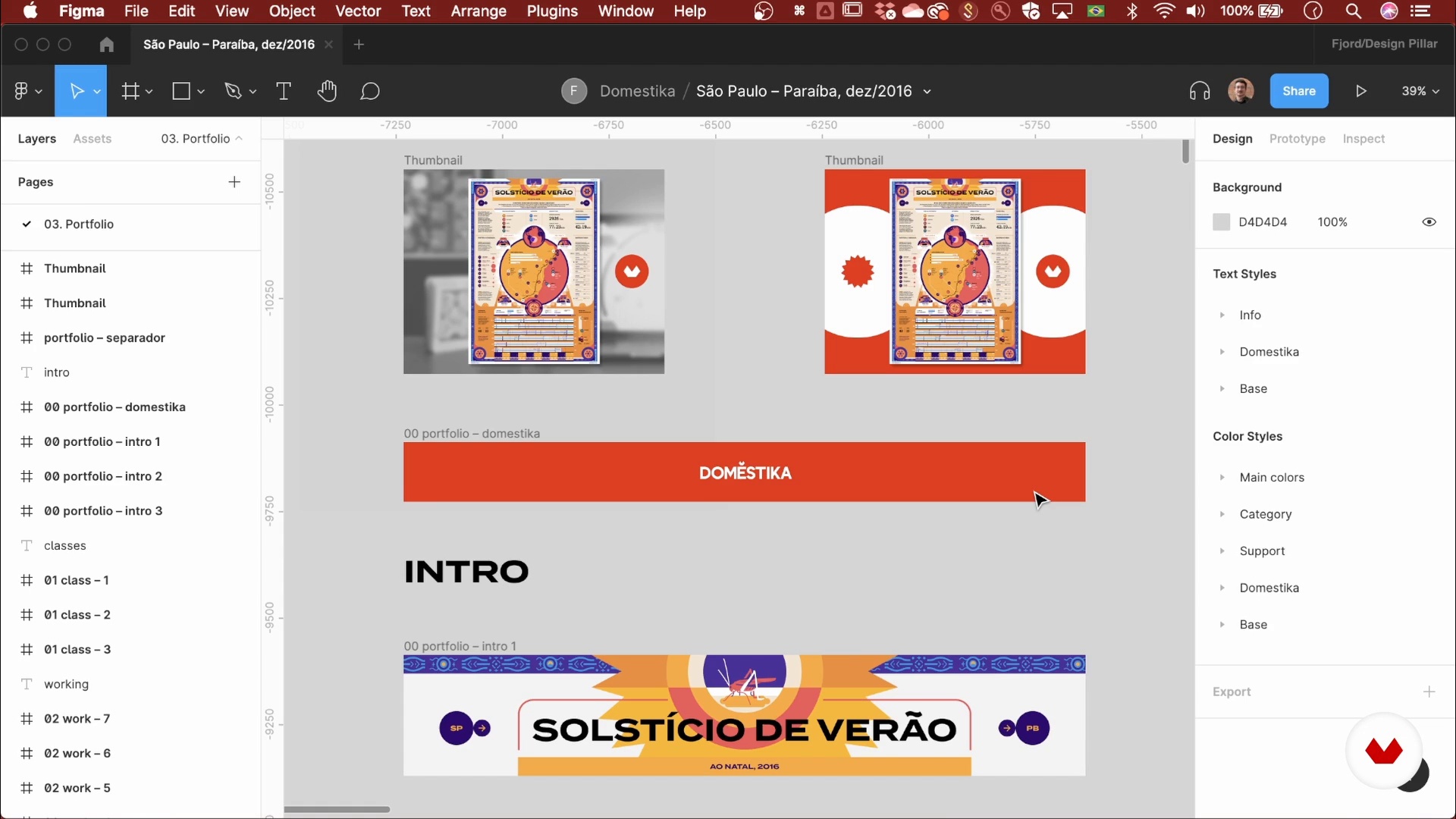1456x819 pixels.
Task: Click the D4D4D4 background color swatch
Action: (1221, 222)
